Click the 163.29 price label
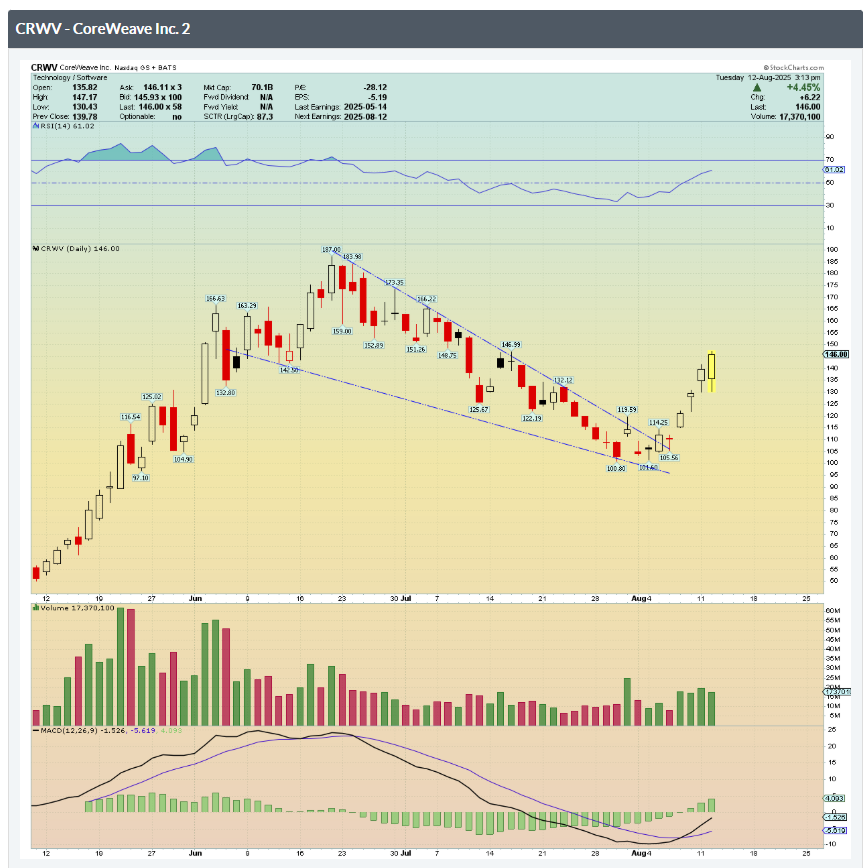Image resolution: width=864 pixels, height=868 pixels. click(x=247, y=306)
